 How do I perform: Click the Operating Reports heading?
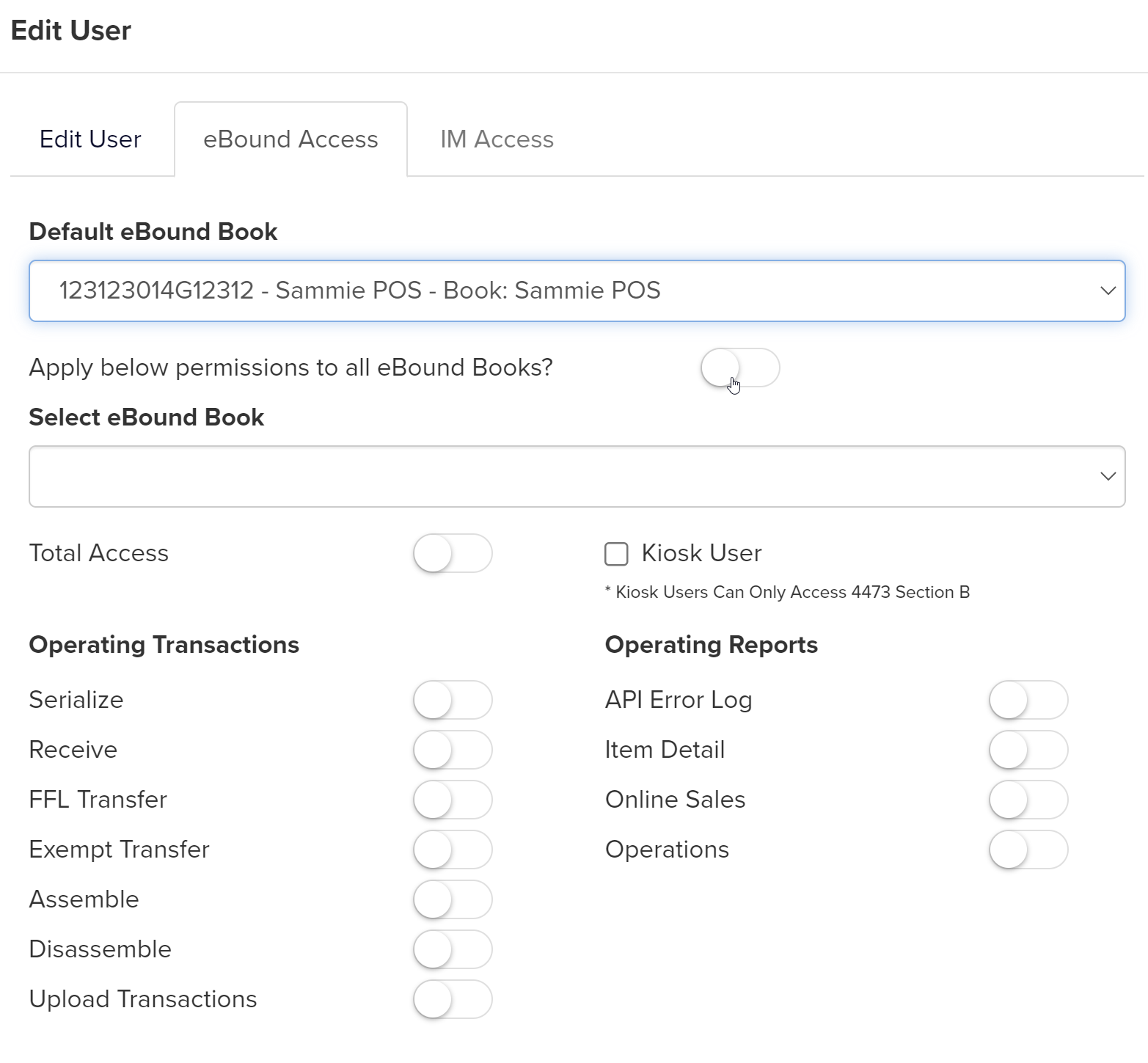(x=712, y=645)
